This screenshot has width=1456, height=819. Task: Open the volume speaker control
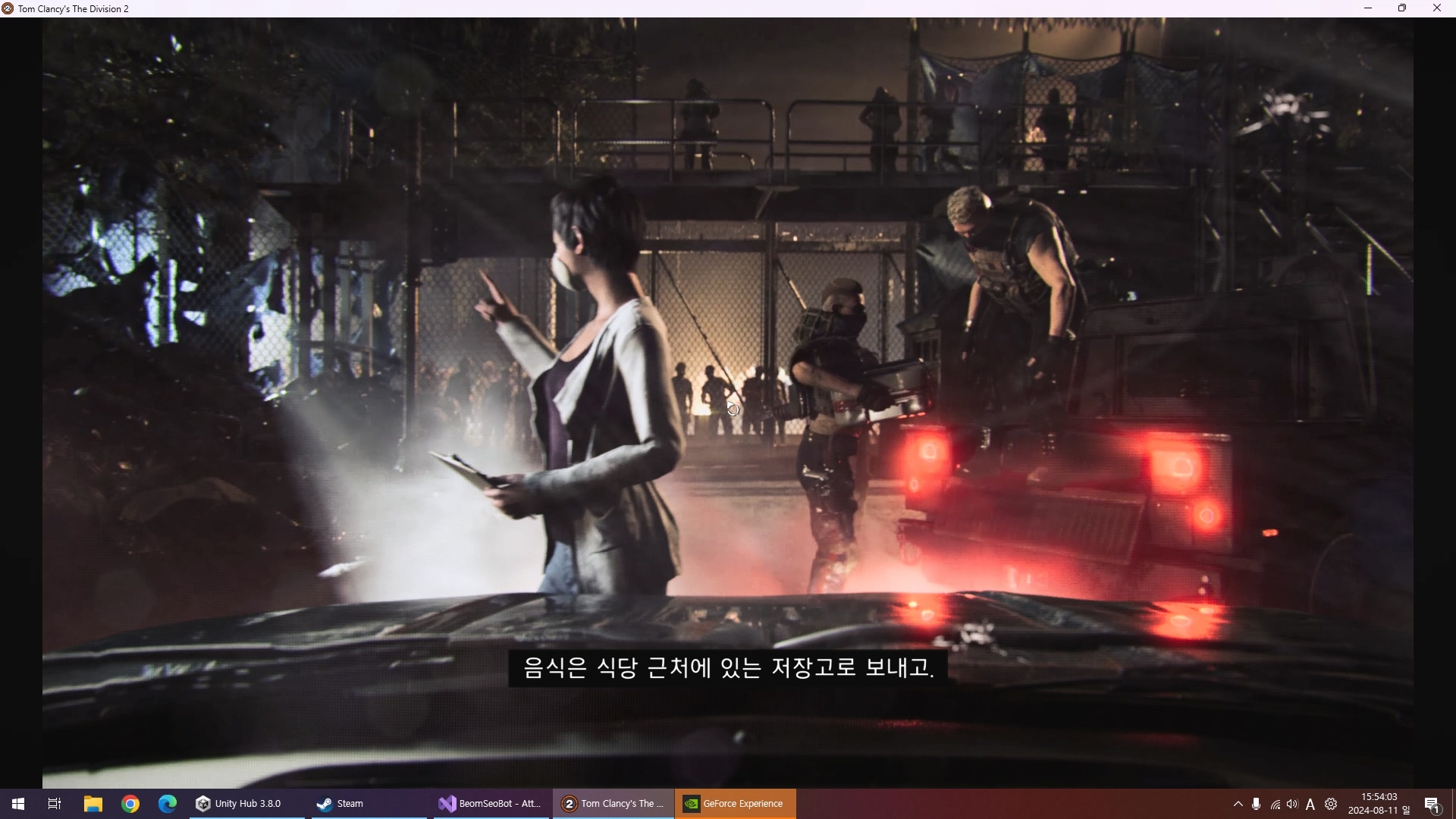click(1292, 804)
